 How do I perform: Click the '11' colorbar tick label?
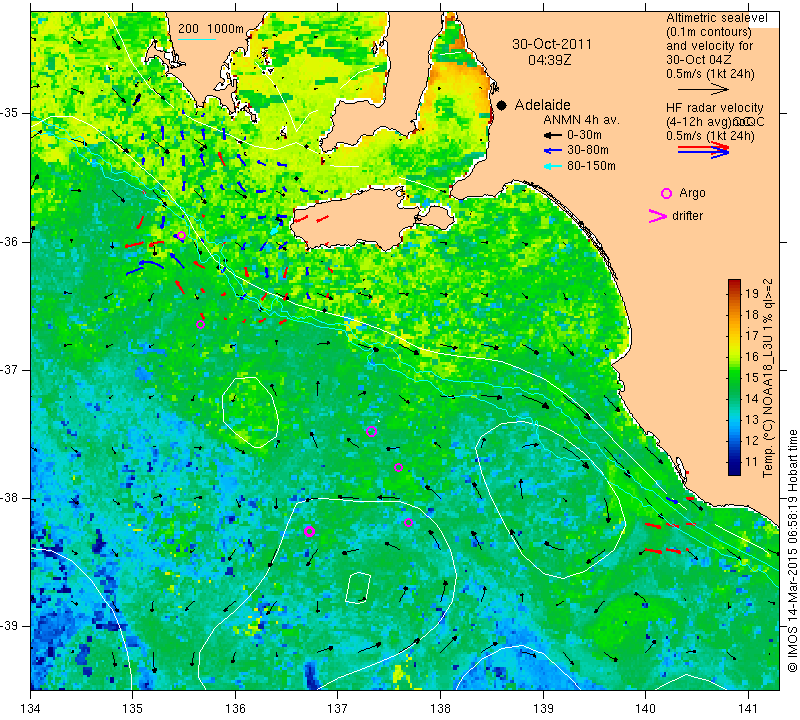(752, 462)
